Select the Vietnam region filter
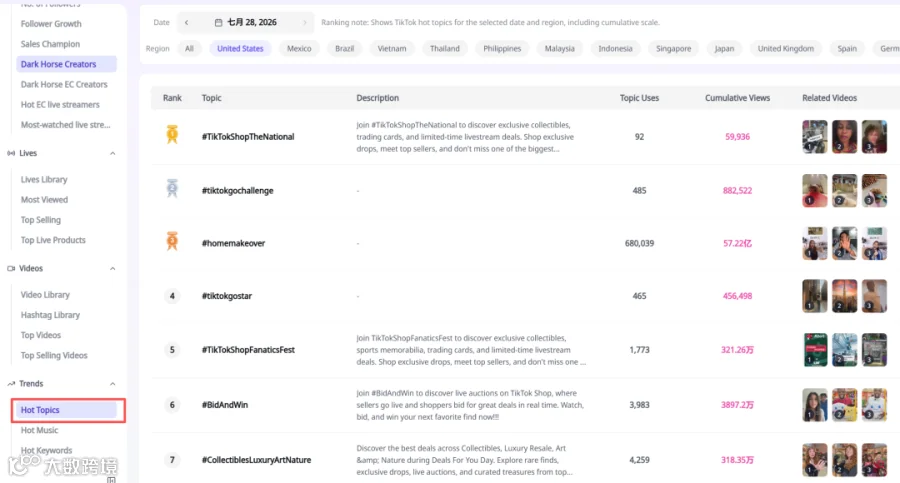This screenshot has width=900, height=483. (x=392, y=49)
